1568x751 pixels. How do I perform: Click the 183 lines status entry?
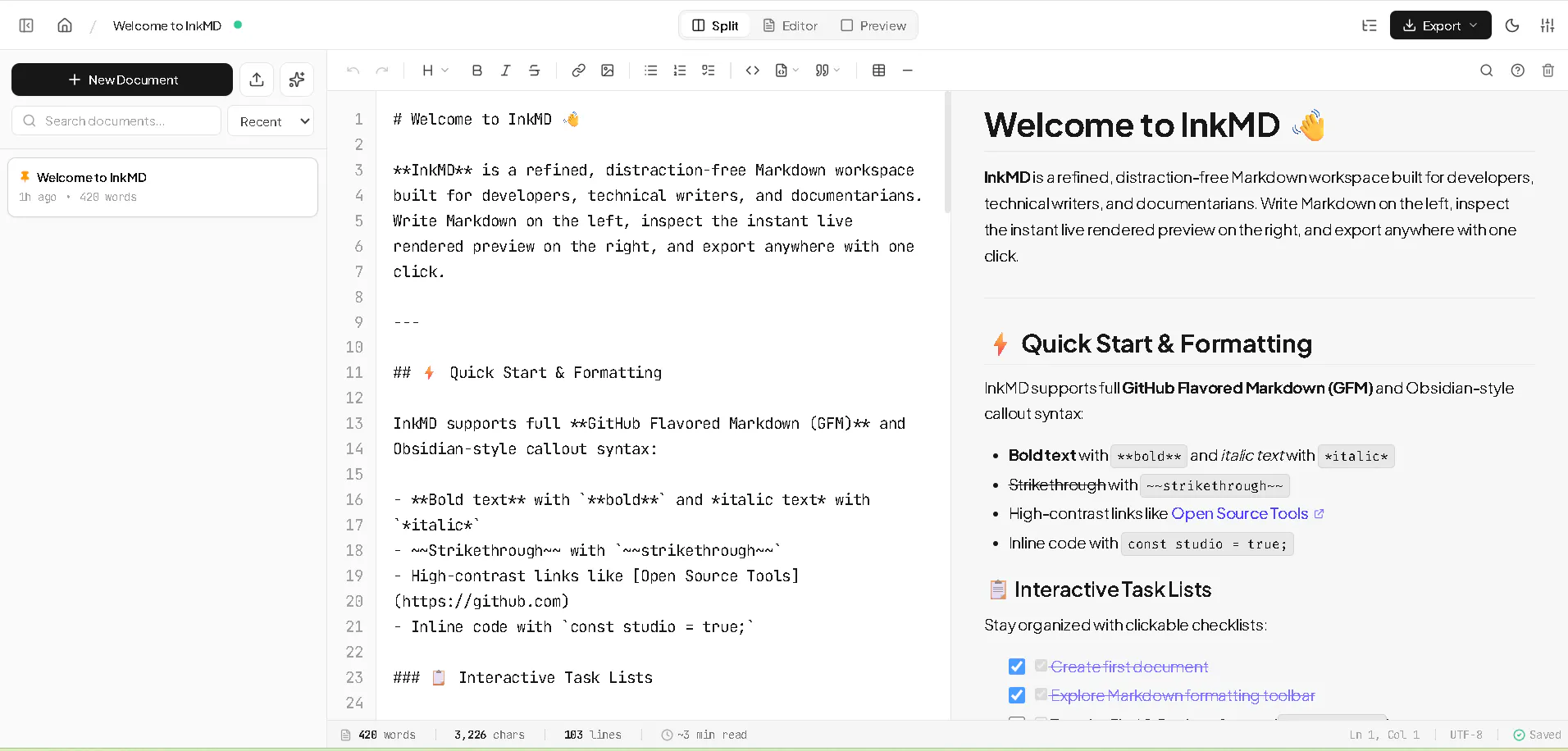click(x=593, y=735)
